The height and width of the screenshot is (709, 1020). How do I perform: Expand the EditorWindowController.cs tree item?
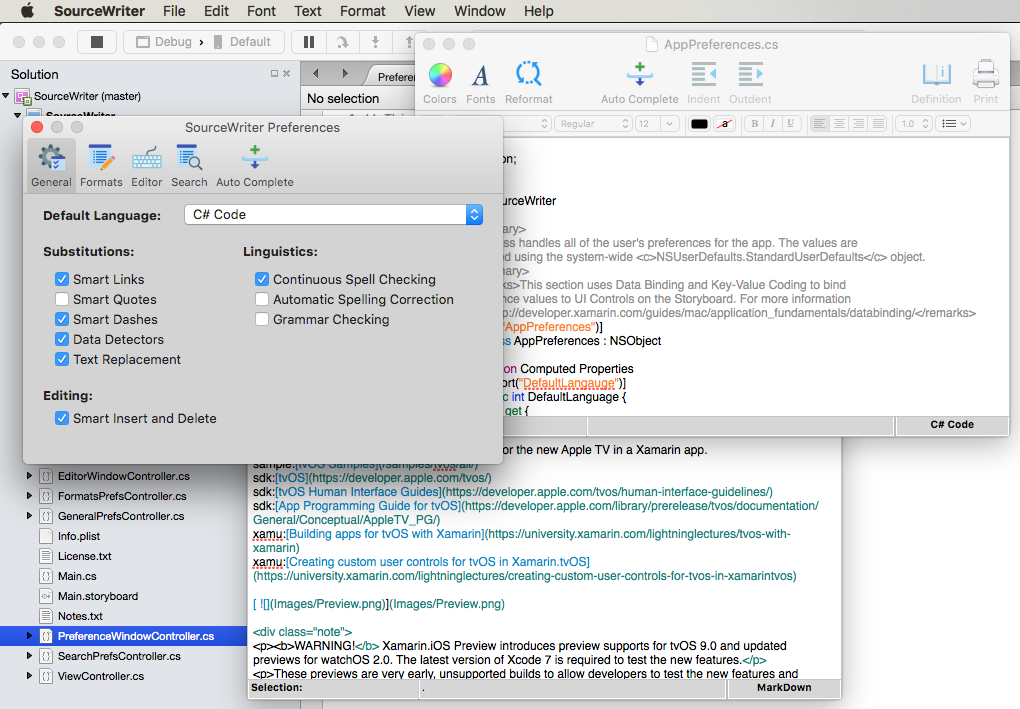click(x=28, y=475)
